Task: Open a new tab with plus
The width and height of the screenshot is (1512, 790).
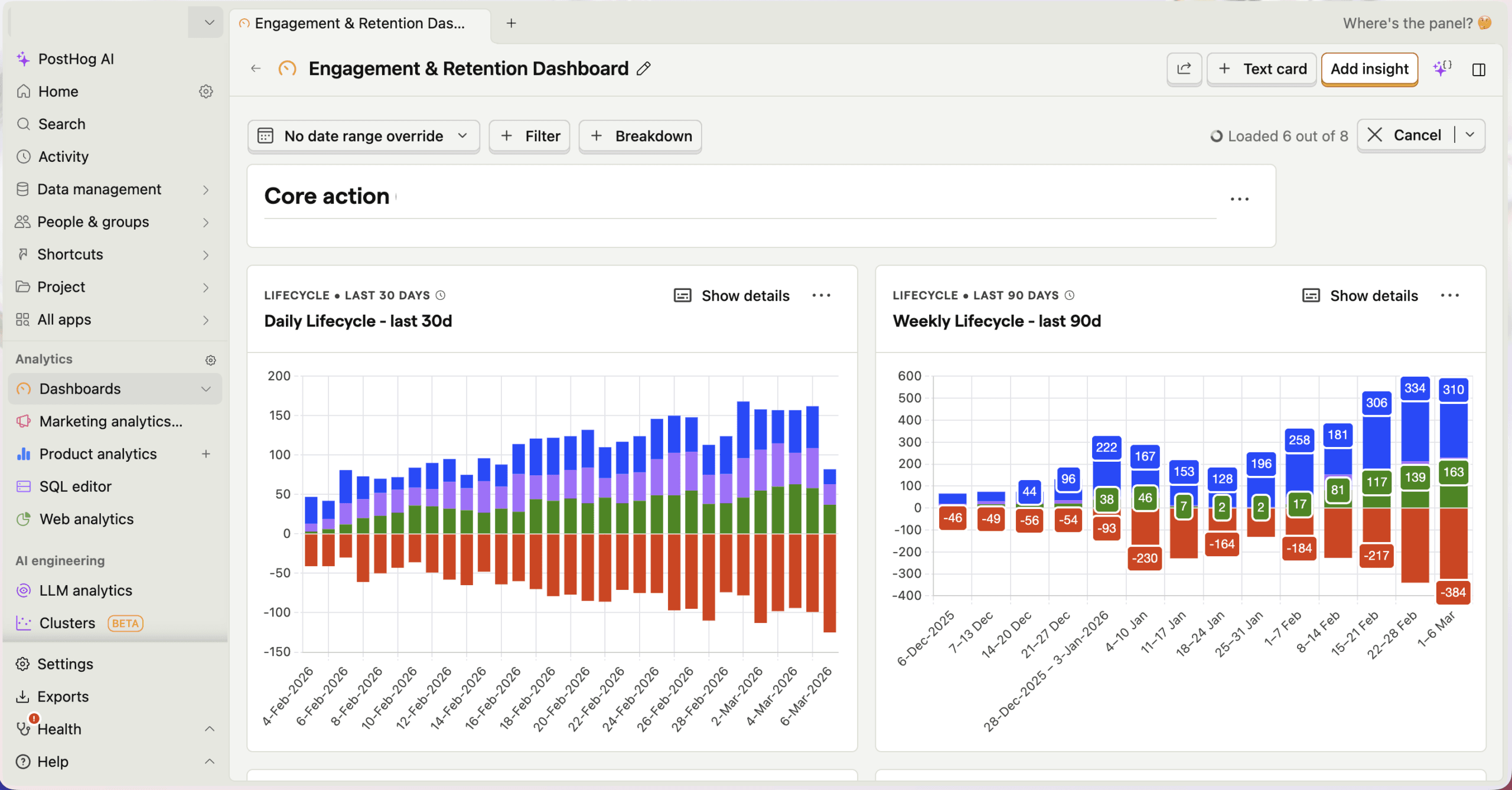Action: click(511, 23)
